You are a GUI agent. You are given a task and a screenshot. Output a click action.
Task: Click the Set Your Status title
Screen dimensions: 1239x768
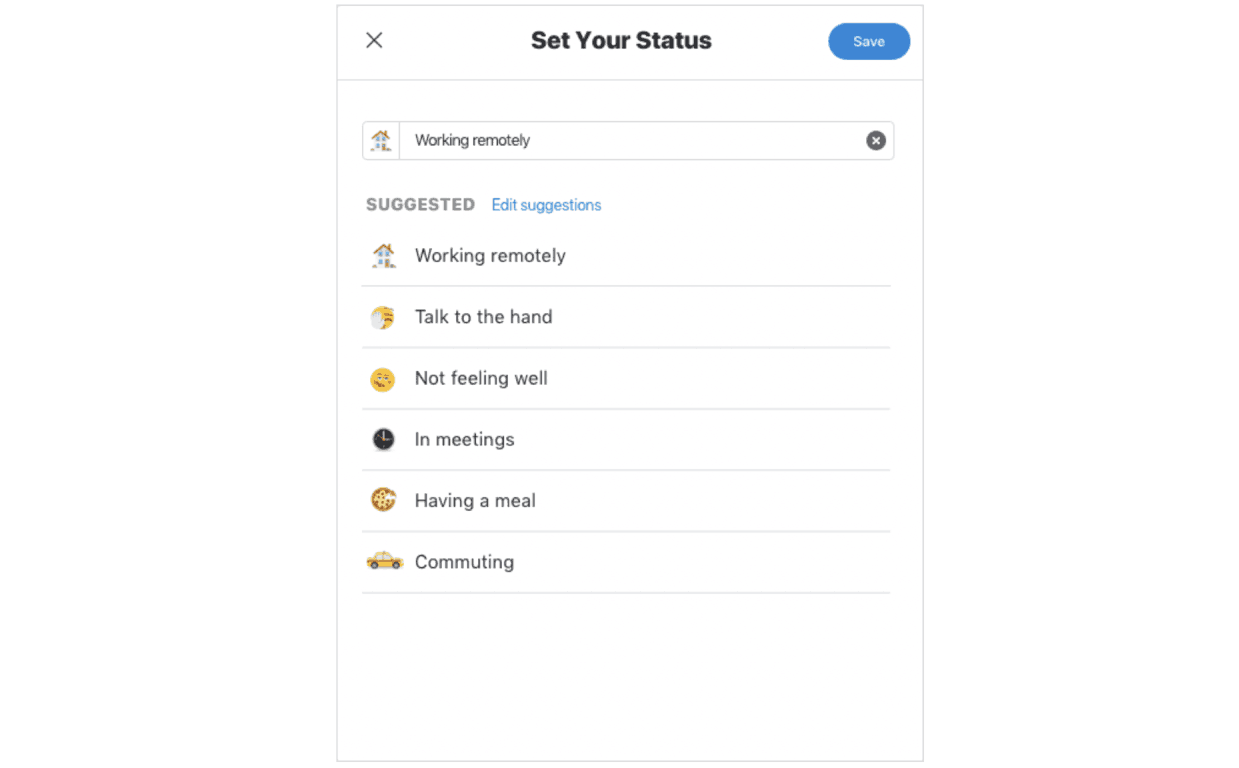(621, 41)
